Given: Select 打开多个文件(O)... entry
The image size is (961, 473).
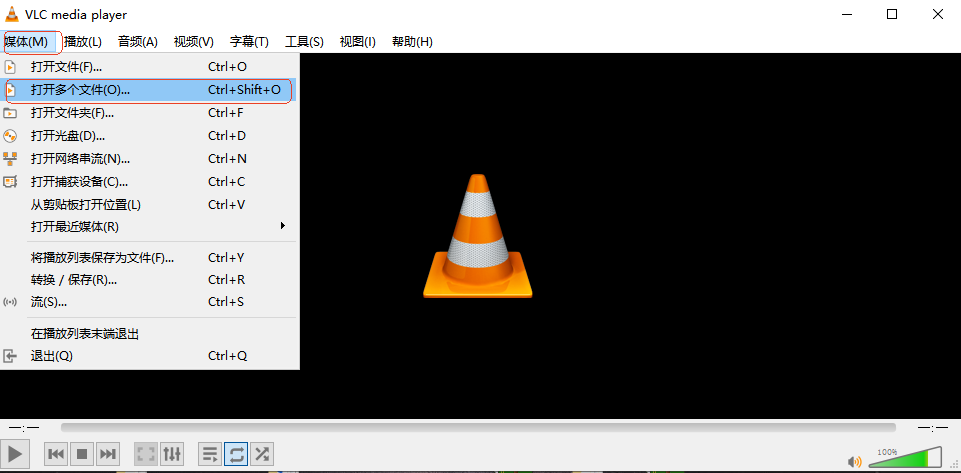Looking at the screenshot, I should [149, 90].
